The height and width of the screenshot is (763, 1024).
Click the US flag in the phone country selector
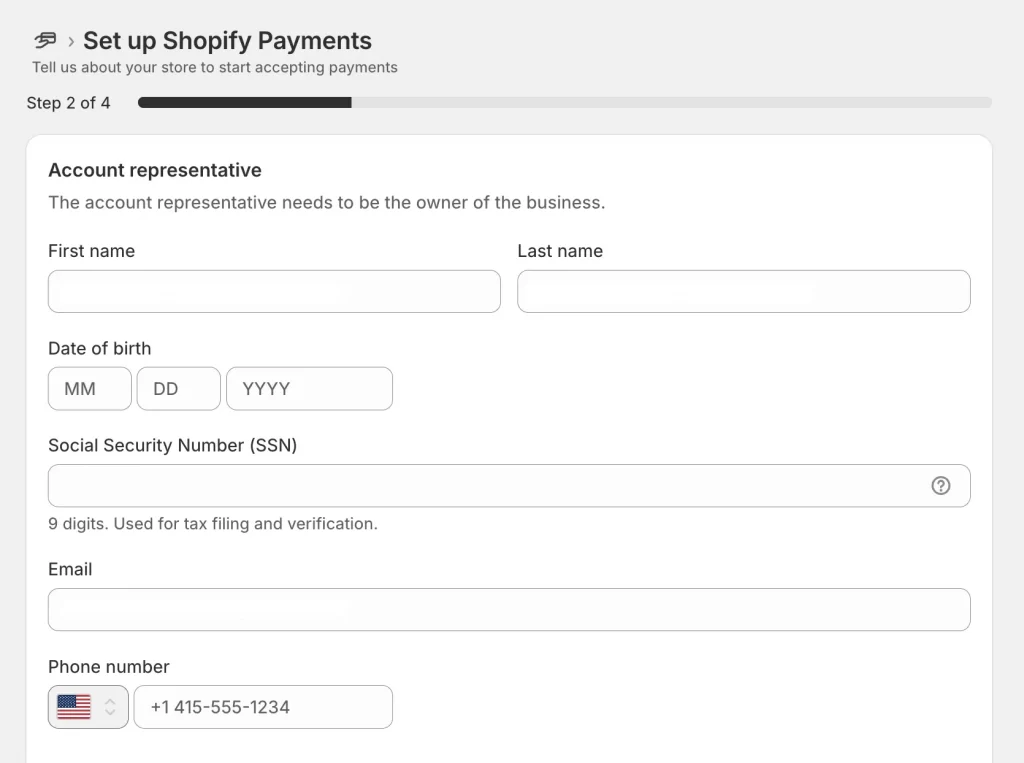click(74, 707)
